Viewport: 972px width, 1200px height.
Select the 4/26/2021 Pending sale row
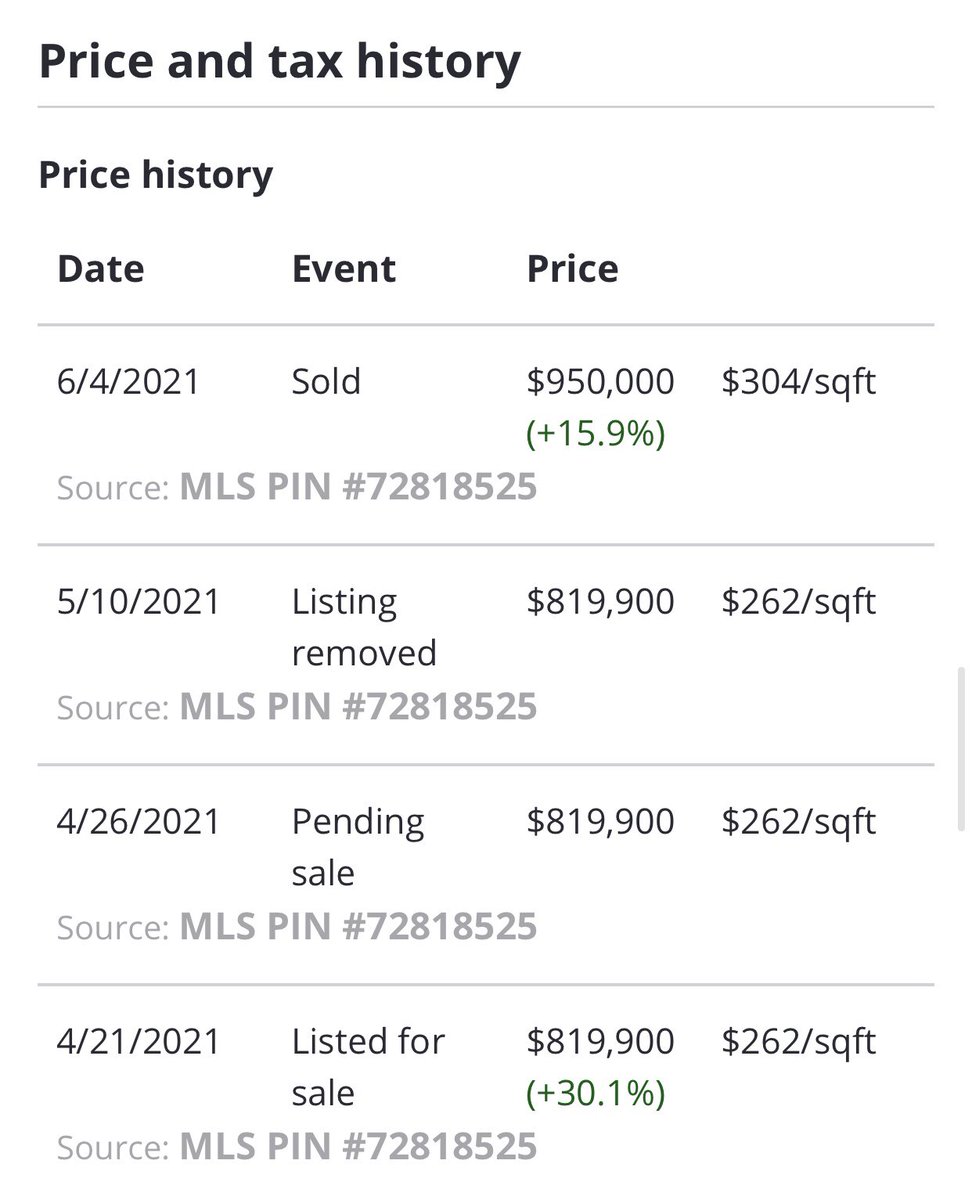(486, 875)
